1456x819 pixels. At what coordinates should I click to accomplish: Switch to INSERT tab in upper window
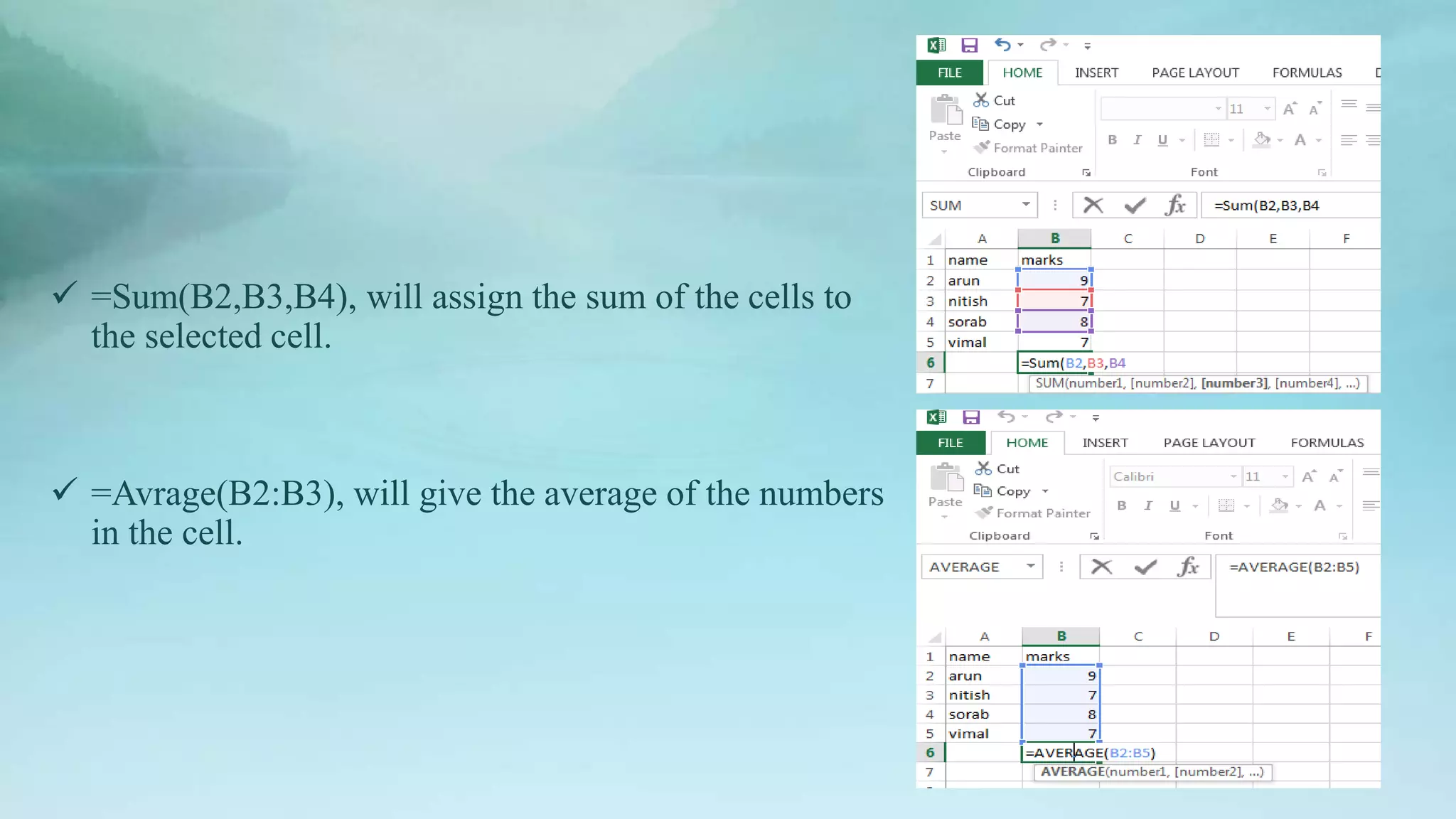coord(1096,73)
